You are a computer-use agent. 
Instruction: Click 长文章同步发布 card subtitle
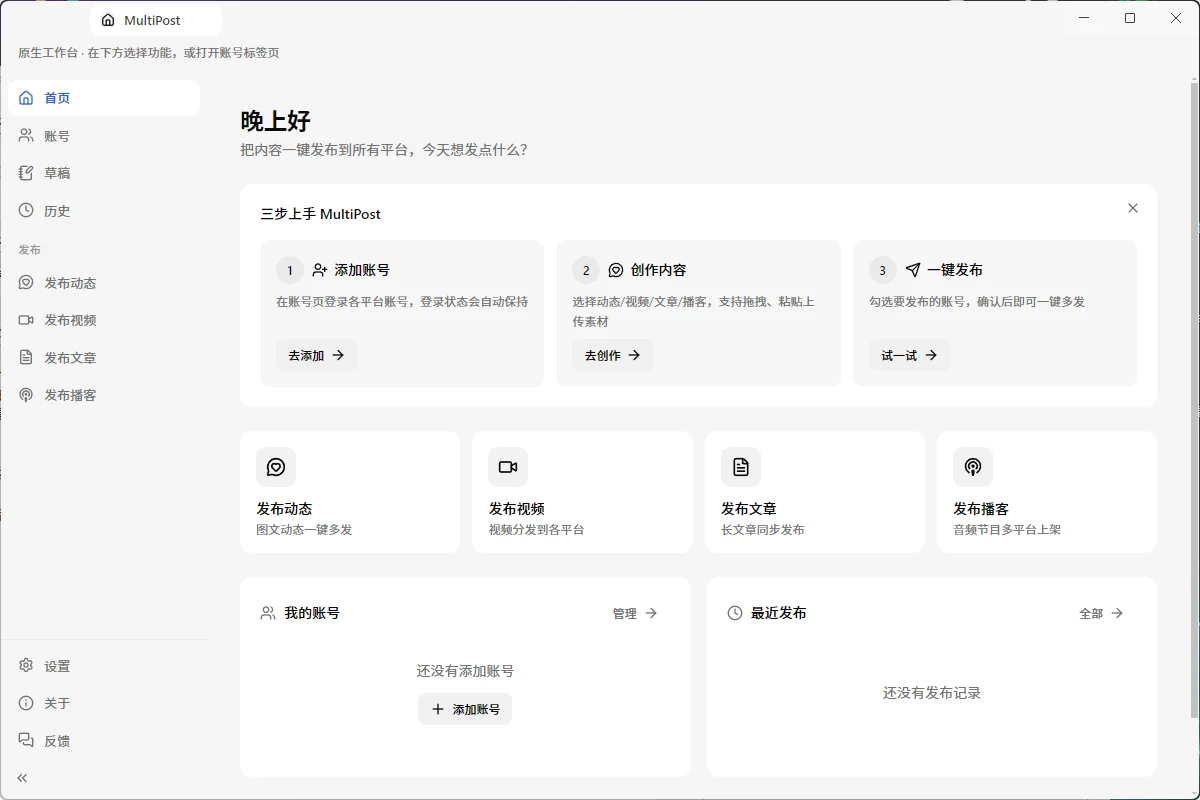click(x=763, y=530)
